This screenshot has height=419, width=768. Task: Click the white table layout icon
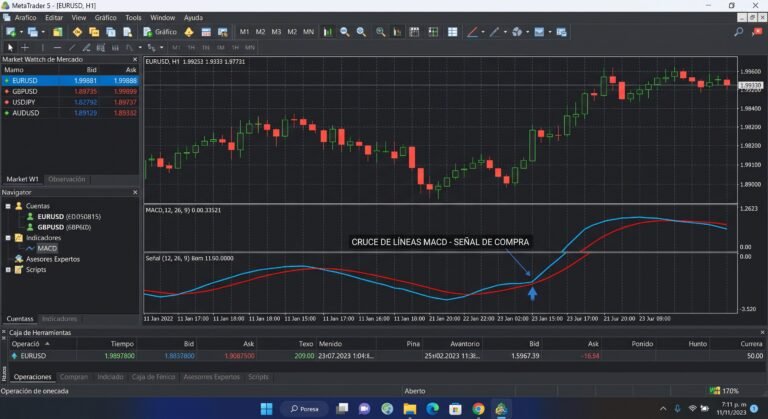click(x=453, y=32)
